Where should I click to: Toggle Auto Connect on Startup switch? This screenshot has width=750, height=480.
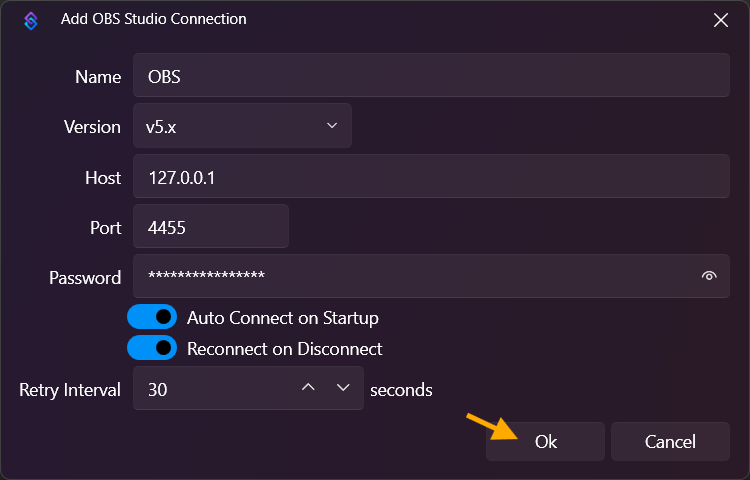coord(152,318)
